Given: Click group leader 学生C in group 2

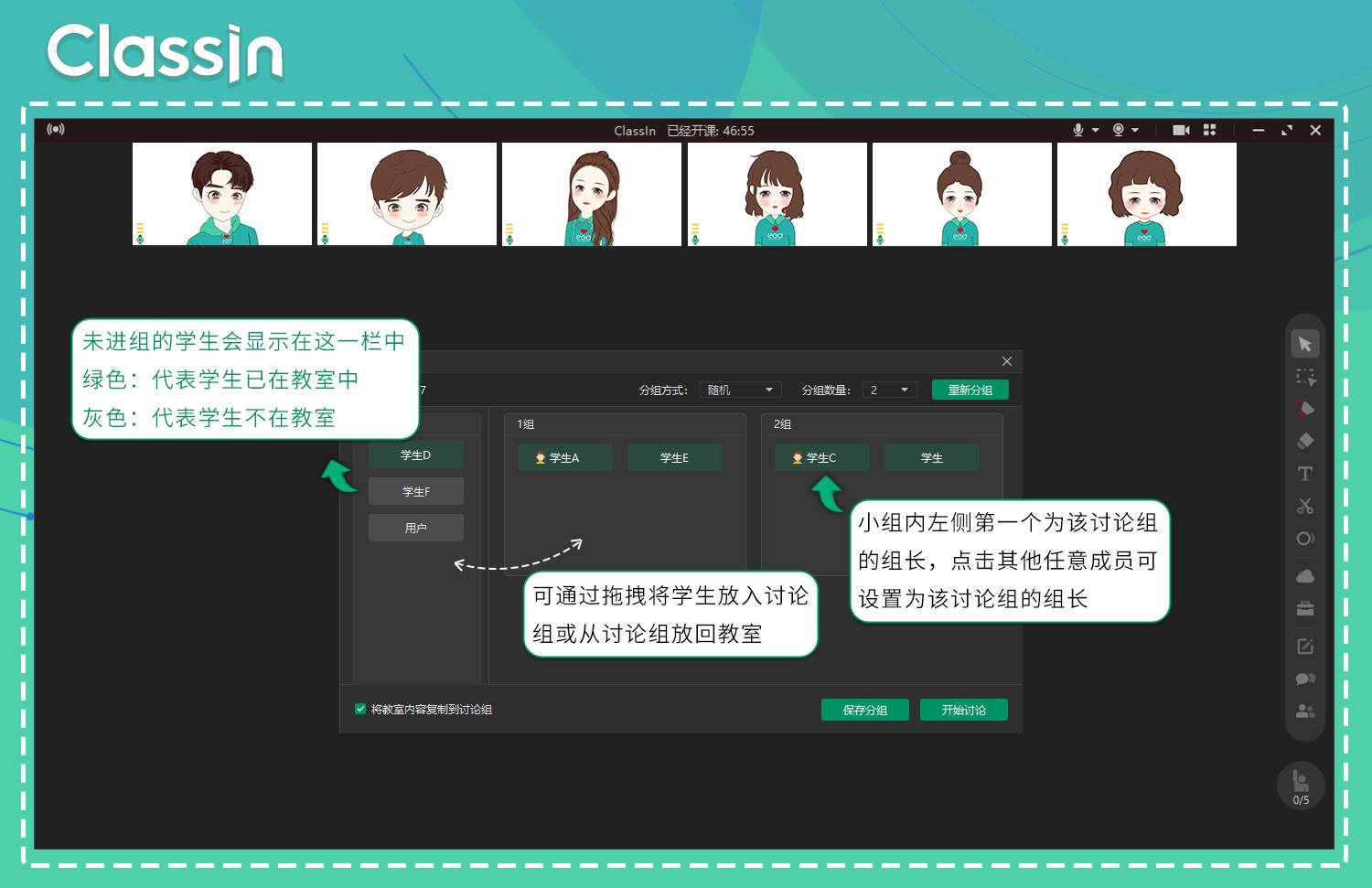Looking at the screenshot, I should (821, 457).
